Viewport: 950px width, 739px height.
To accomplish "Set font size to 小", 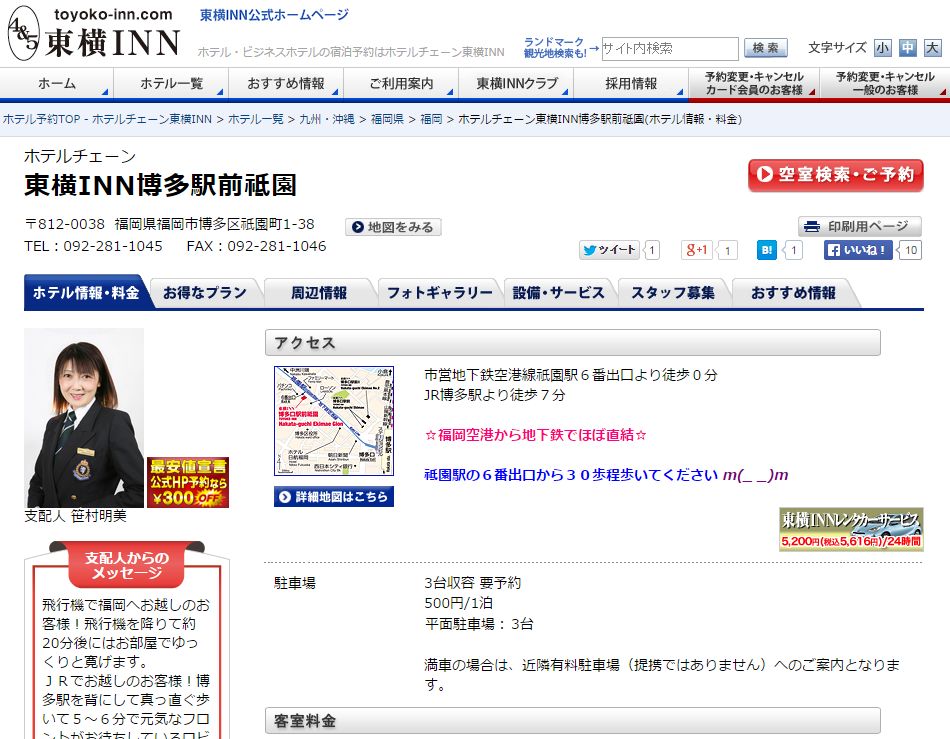I will click(883, 48).
